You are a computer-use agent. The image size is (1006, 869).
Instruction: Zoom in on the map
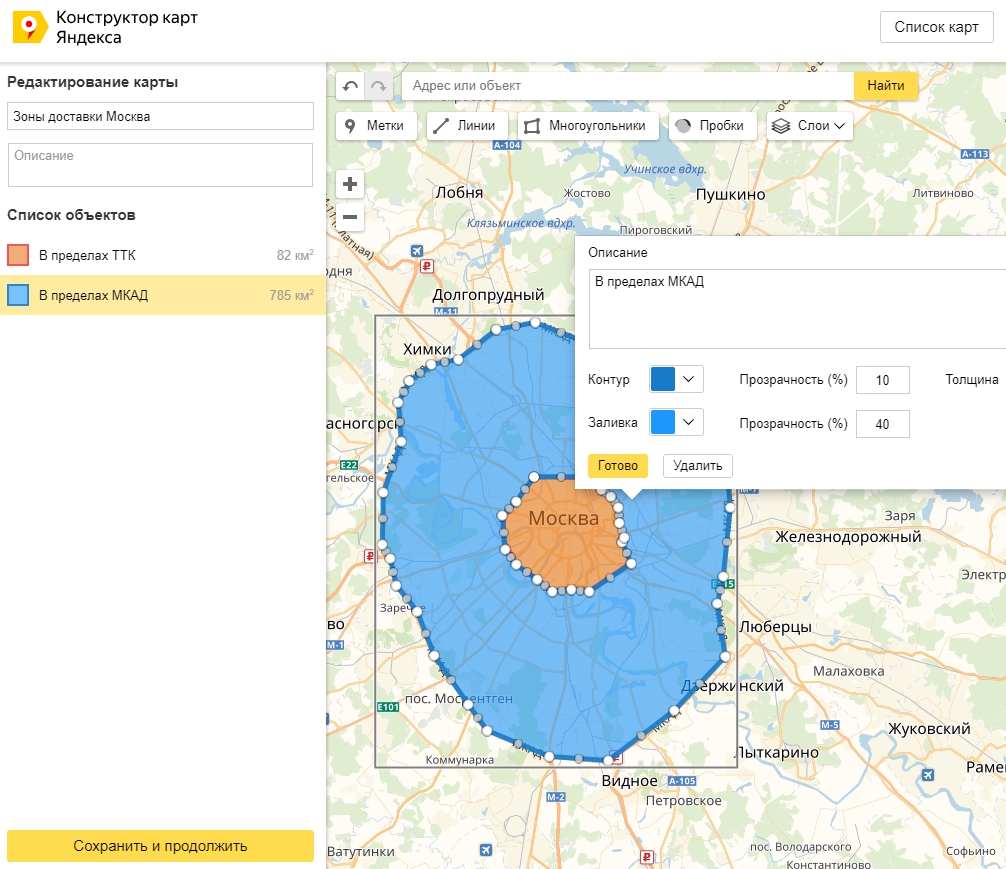tap(350, 184)
